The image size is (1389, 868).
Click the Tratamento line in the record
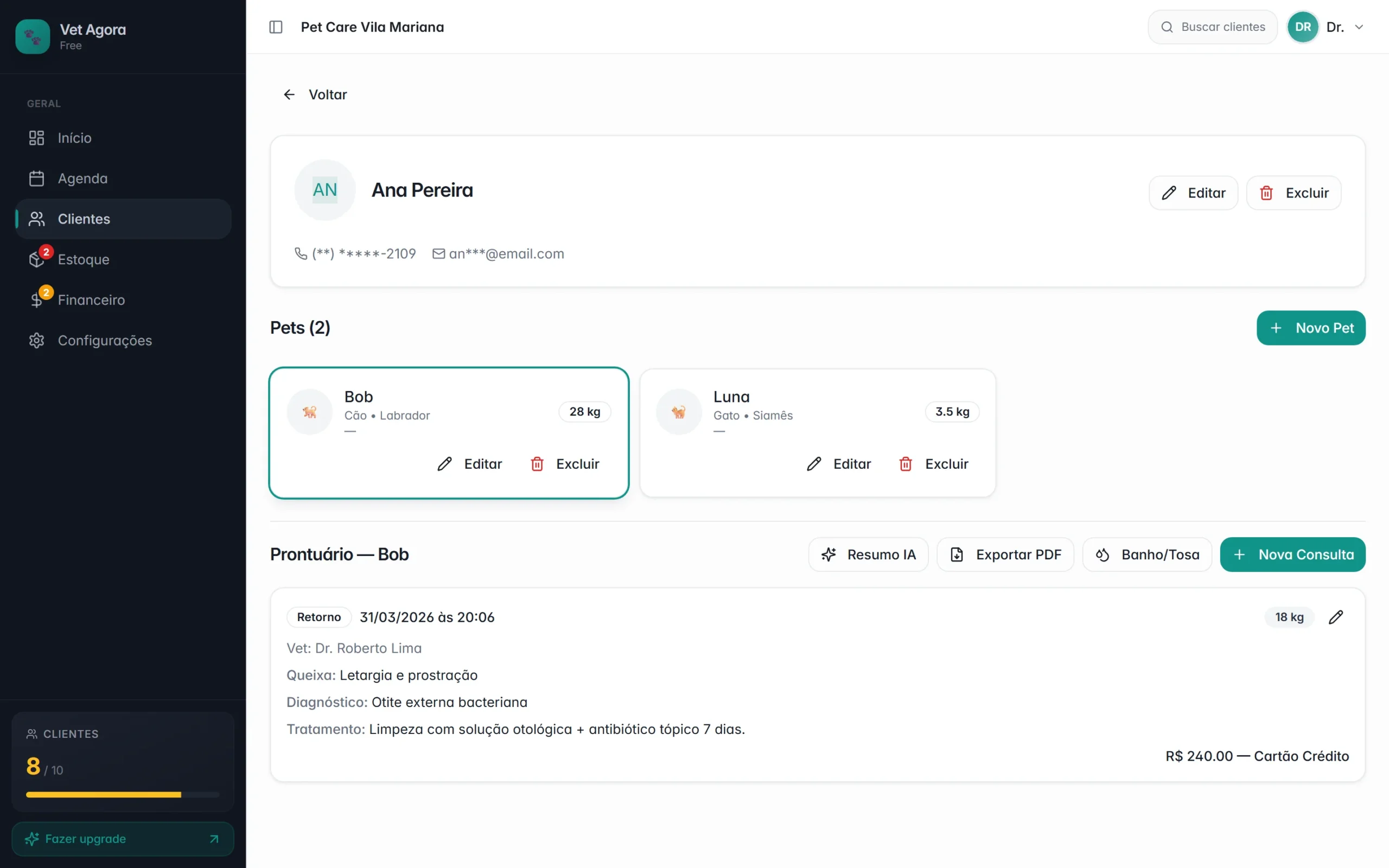(516, 729)
